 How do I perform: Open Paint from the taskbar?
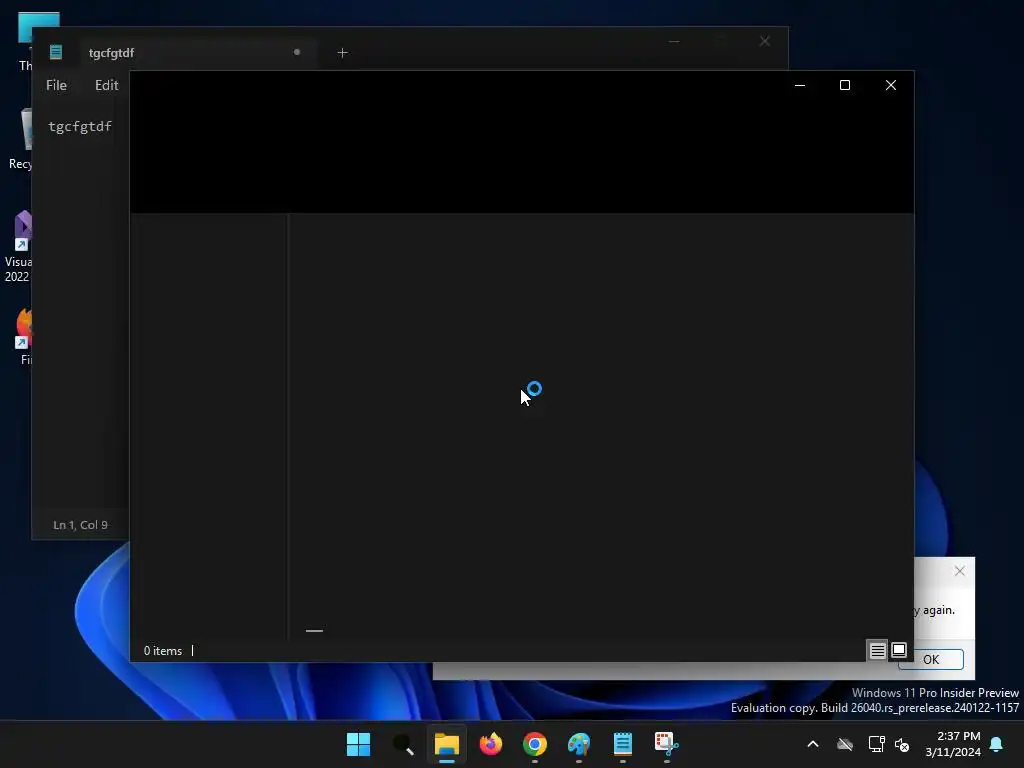pos(579,744)
